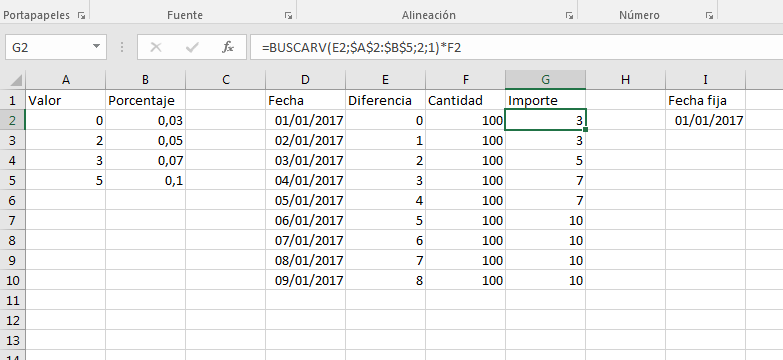Select the cell with percentage 0,03
The image size is (783, 360).
point(145,120)
